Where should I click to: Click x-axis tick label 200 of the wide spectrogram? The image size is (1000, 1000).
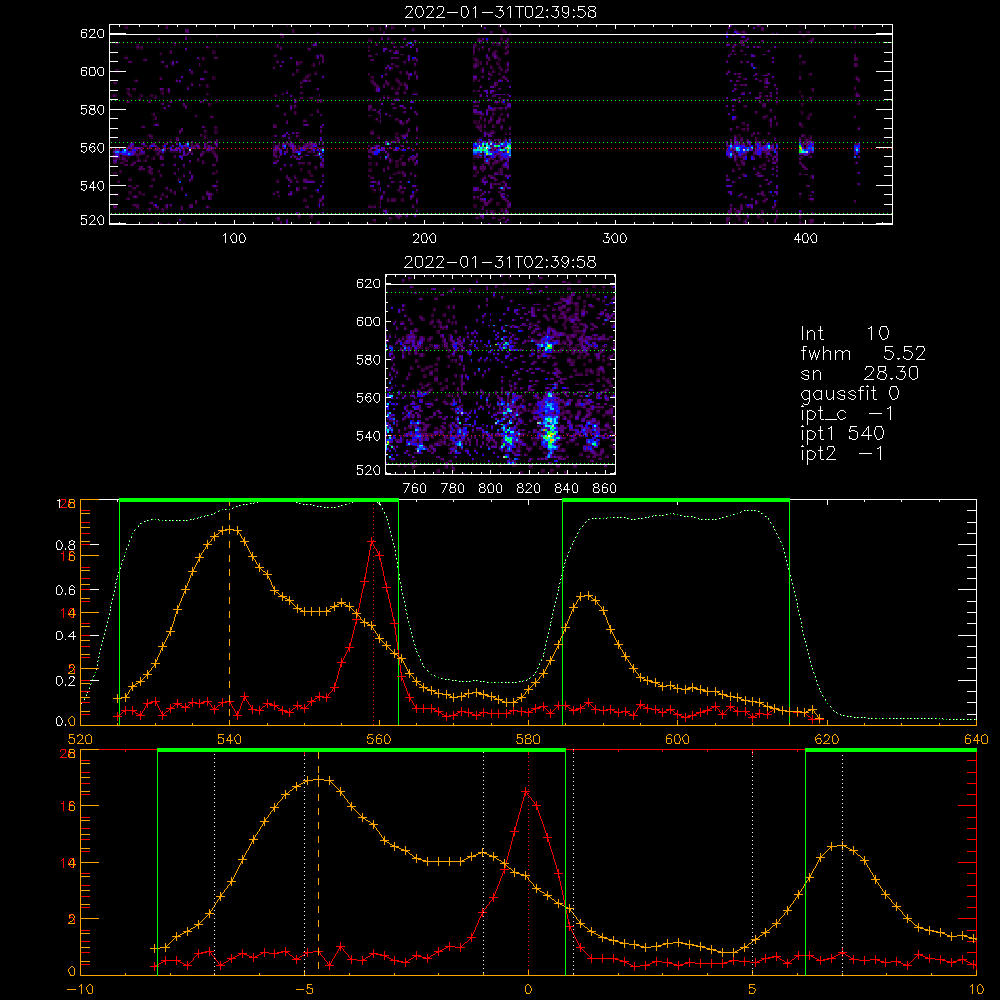point(424,239)
